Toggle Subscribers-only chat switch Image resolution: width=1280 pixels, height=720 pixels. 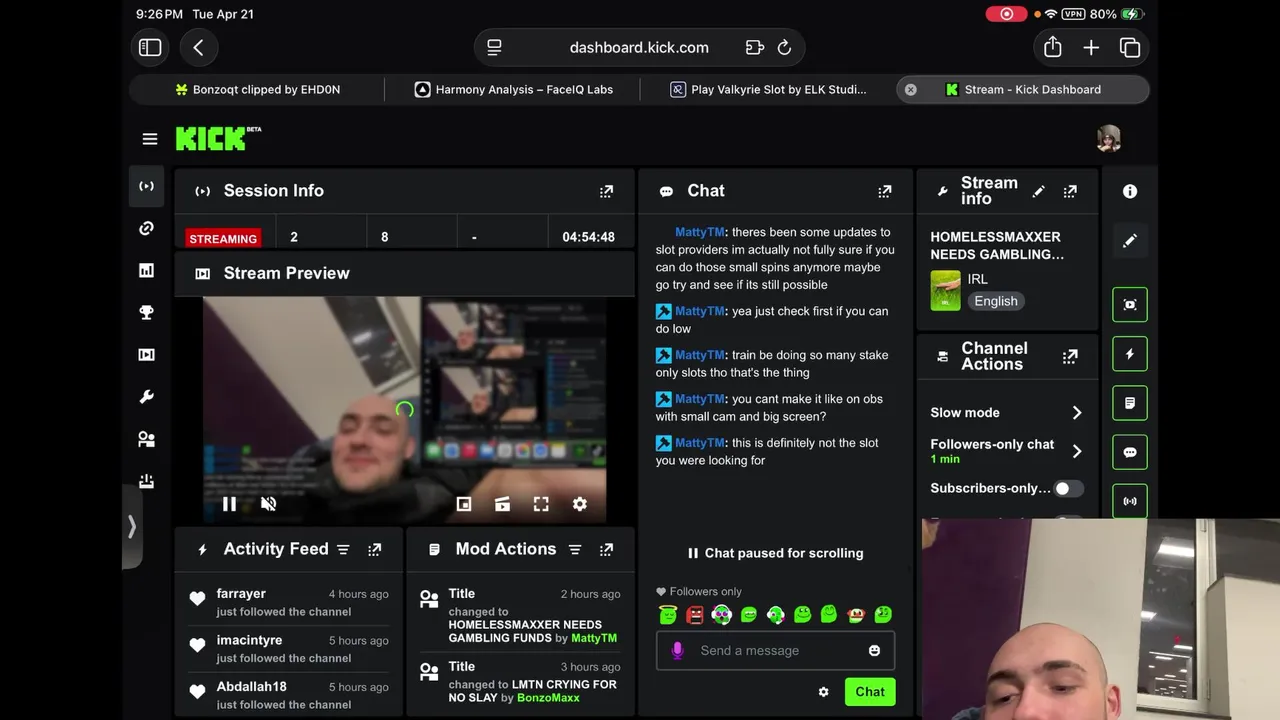[1068, 488]
